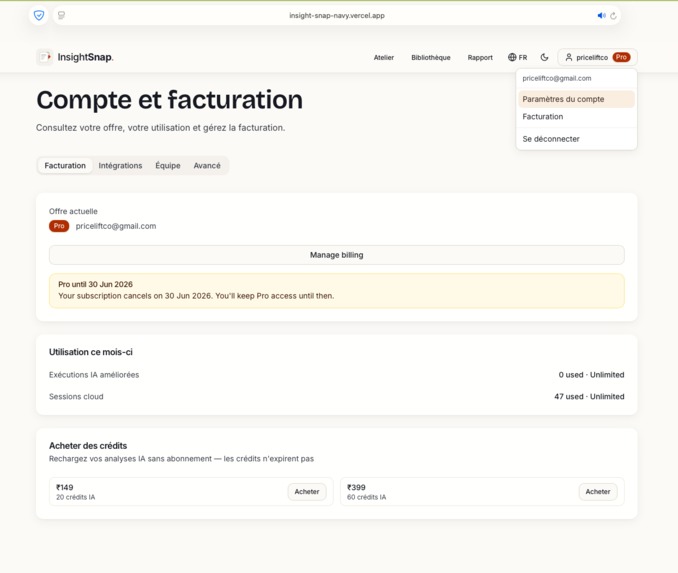Click '0 used · Unlimited' value
The width and height of the screenshot is (678, 573).
click(x=591, y=375)
